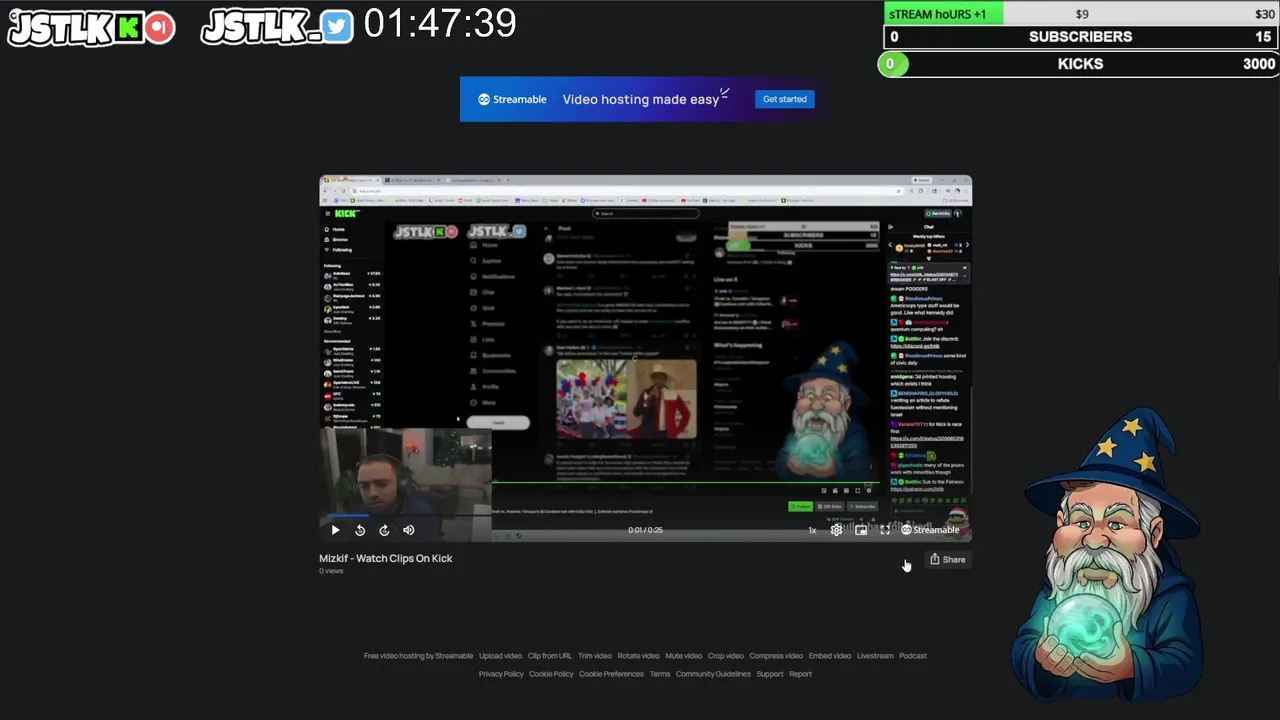Click the Twitter bird icon in the overlay
1280x720 pixels.
[337, 27]
